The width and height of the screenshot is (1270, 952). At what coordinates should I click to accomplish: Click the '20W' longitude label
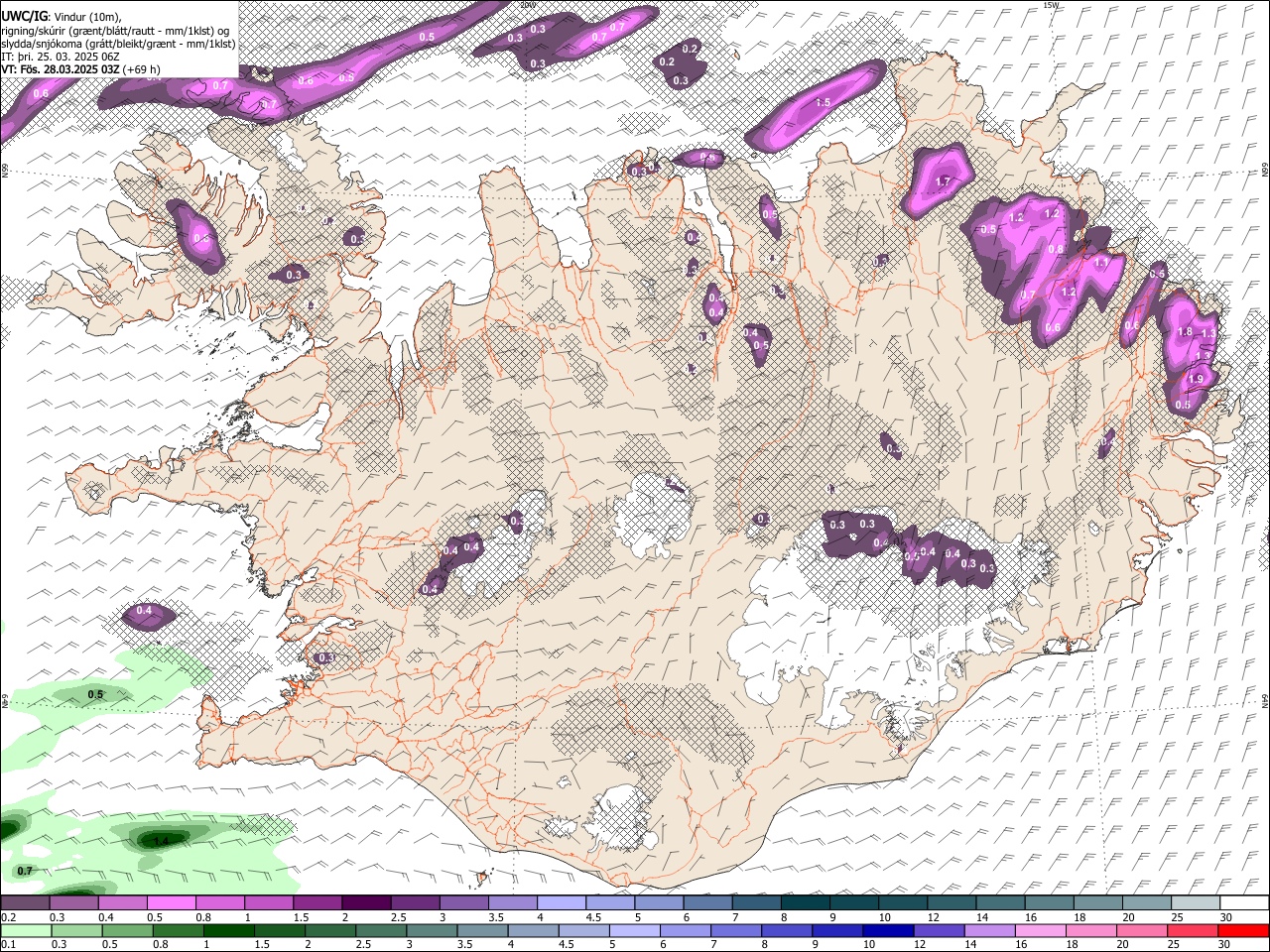tap(528, 5)
